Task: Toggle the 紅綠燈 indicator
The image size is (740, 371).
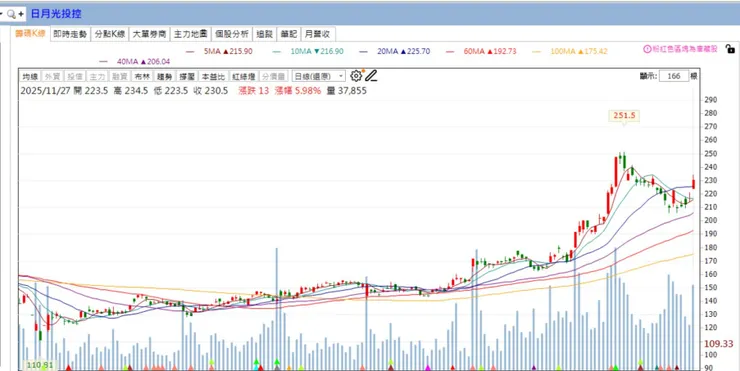Action: 244,76
